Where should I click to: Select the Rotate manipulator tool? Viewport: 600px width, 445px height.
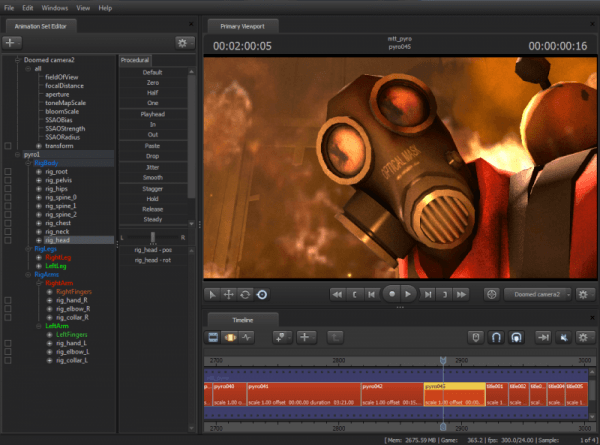point(245,294)
